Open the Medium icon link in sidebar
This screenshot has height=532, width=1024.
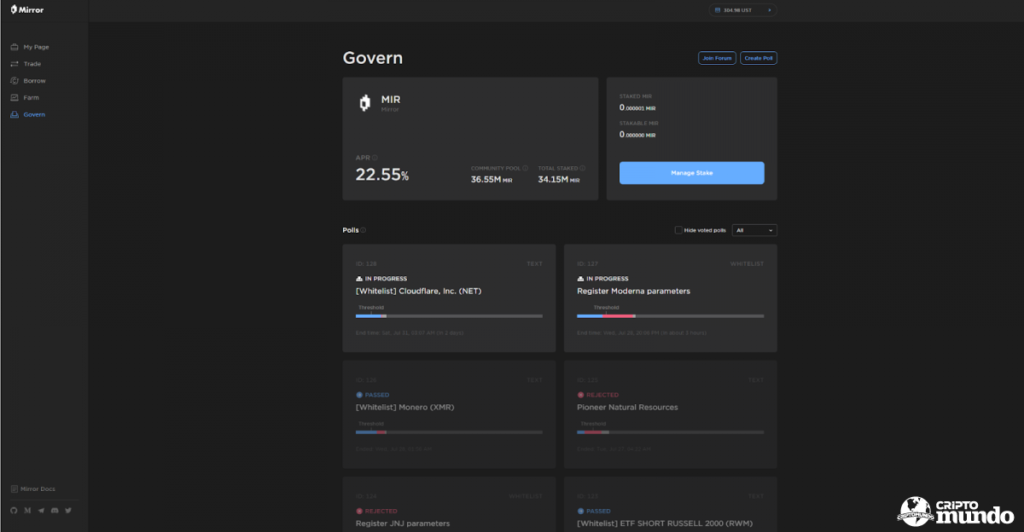click(27, 511)
